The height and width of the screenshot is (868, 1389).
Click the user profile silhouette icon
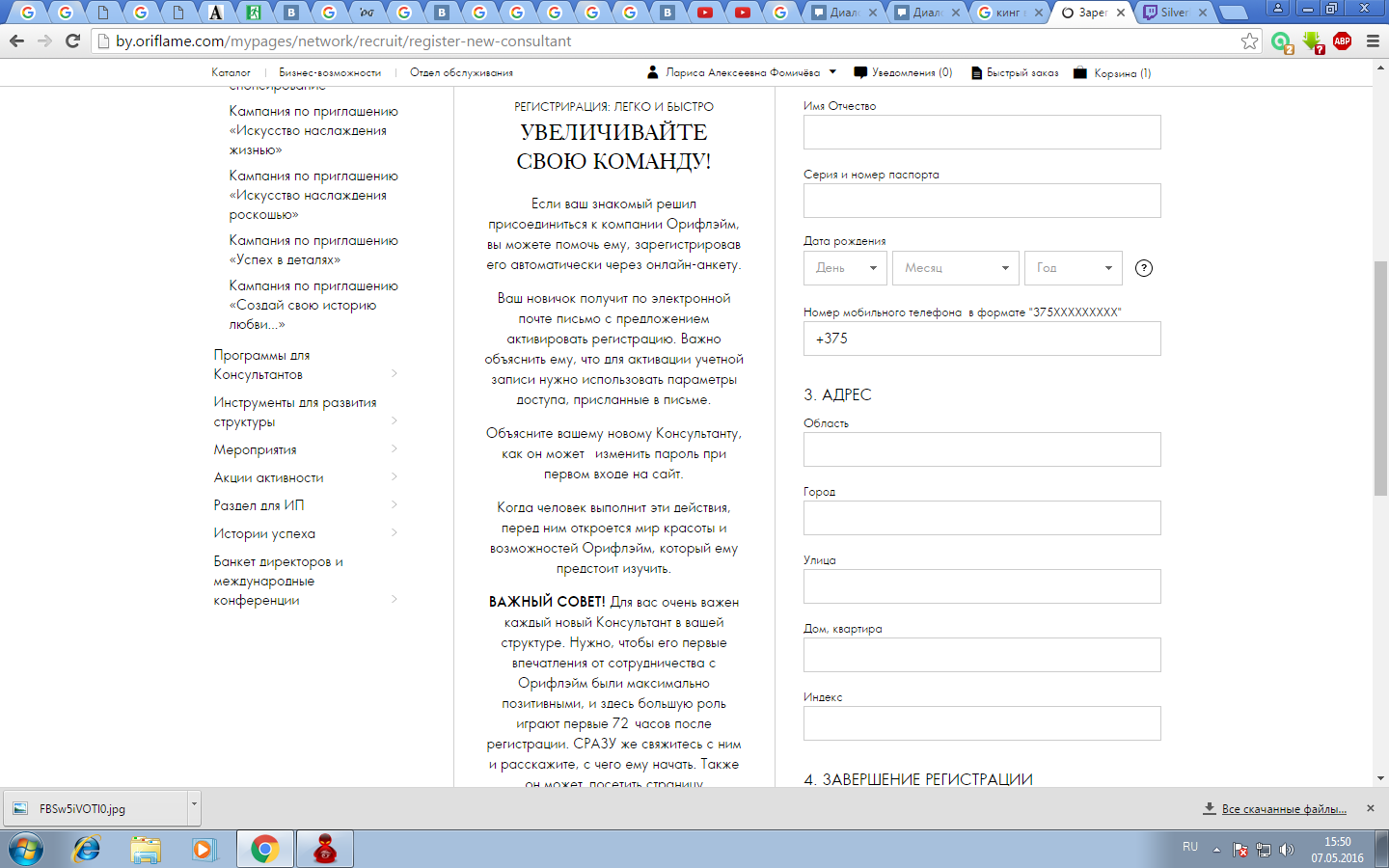tap(653, 72)
